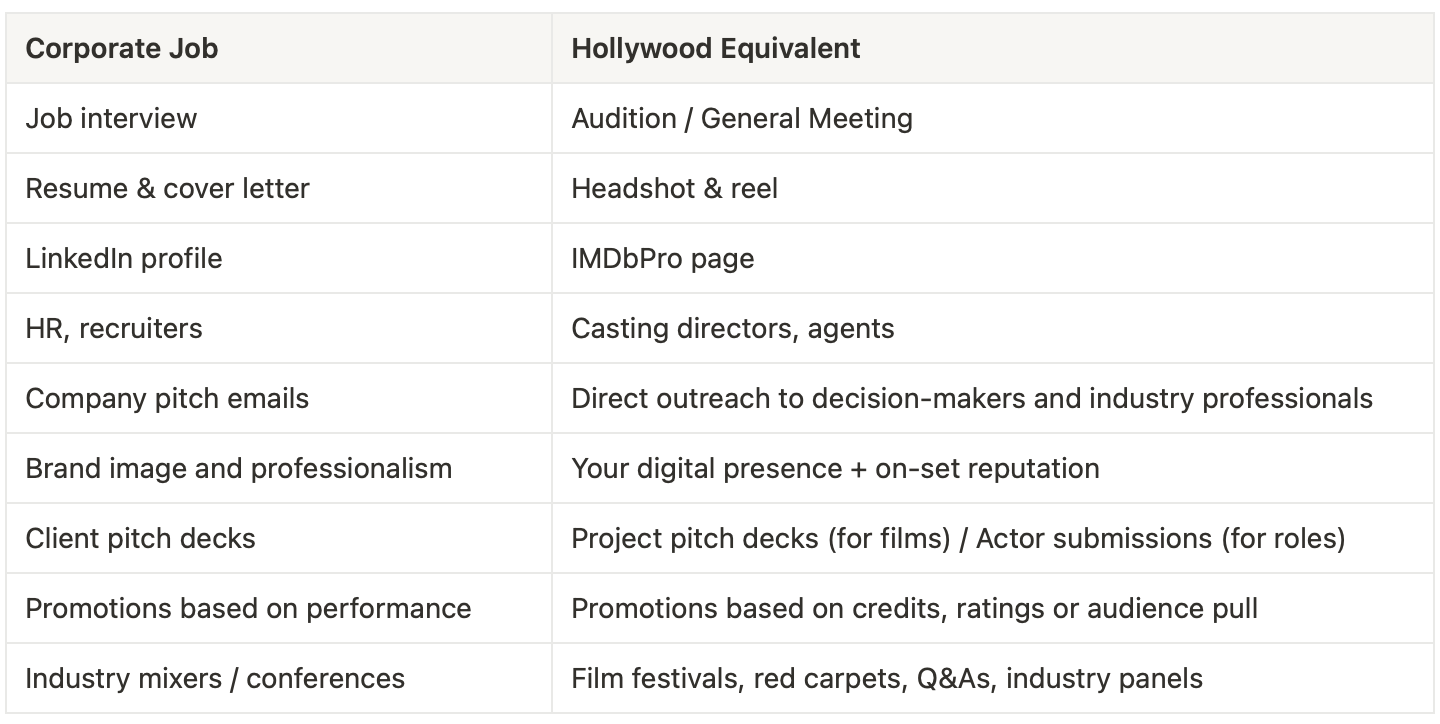
Task: Click the "Promotions based on credits" cell
Action: coord(914,608)
